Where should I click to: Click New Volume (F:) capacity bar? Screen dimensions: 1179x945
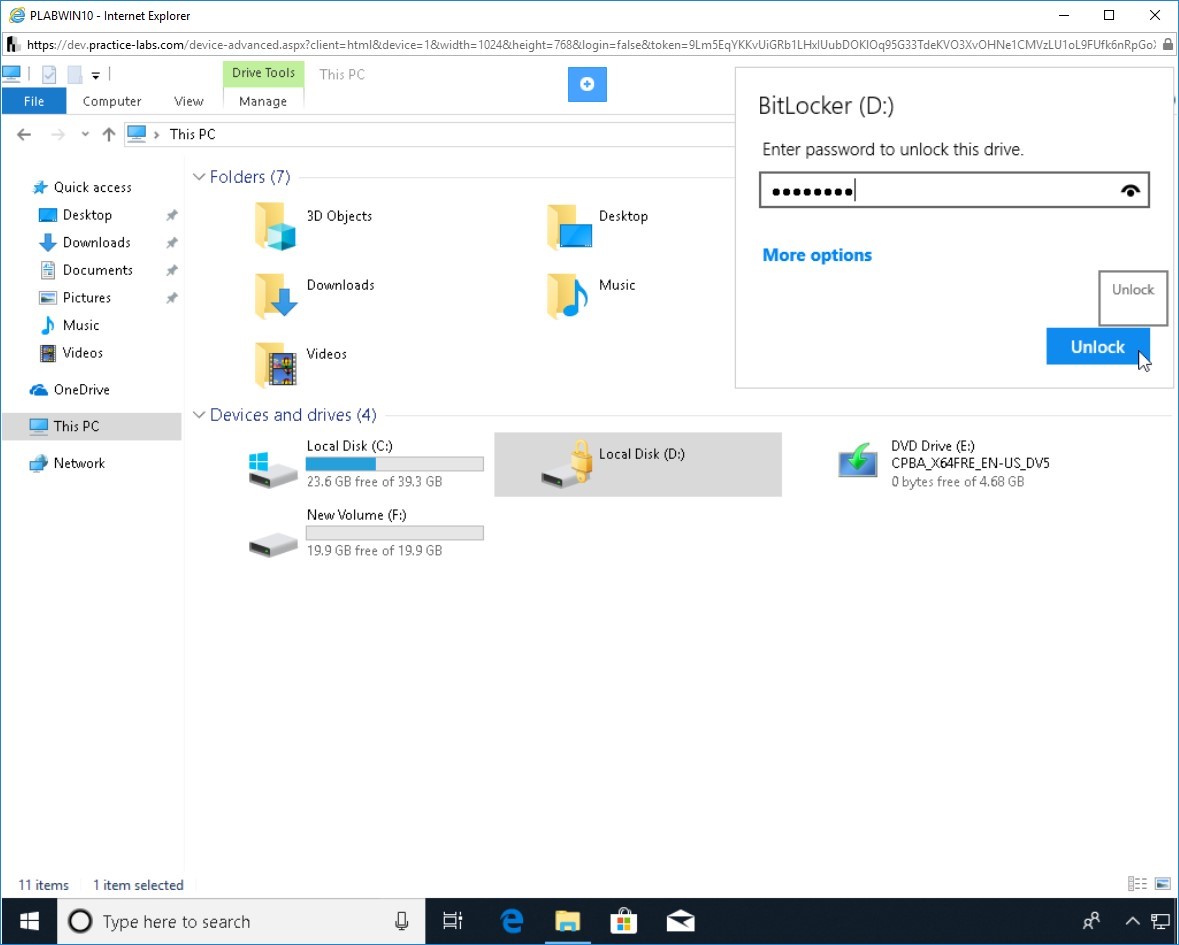(395, 533)
